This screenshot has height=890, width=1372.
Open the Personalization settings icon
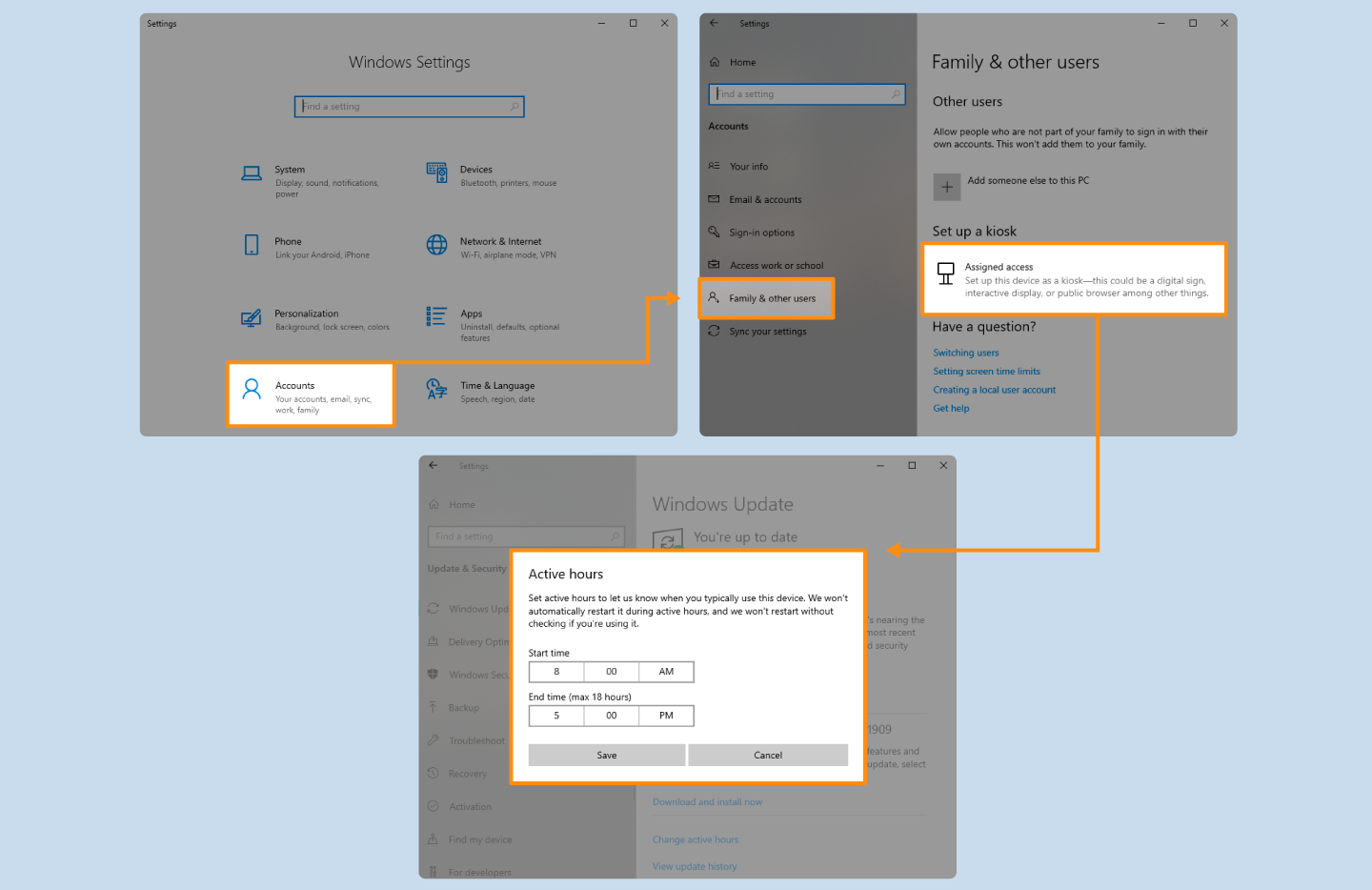click(252, 317)
